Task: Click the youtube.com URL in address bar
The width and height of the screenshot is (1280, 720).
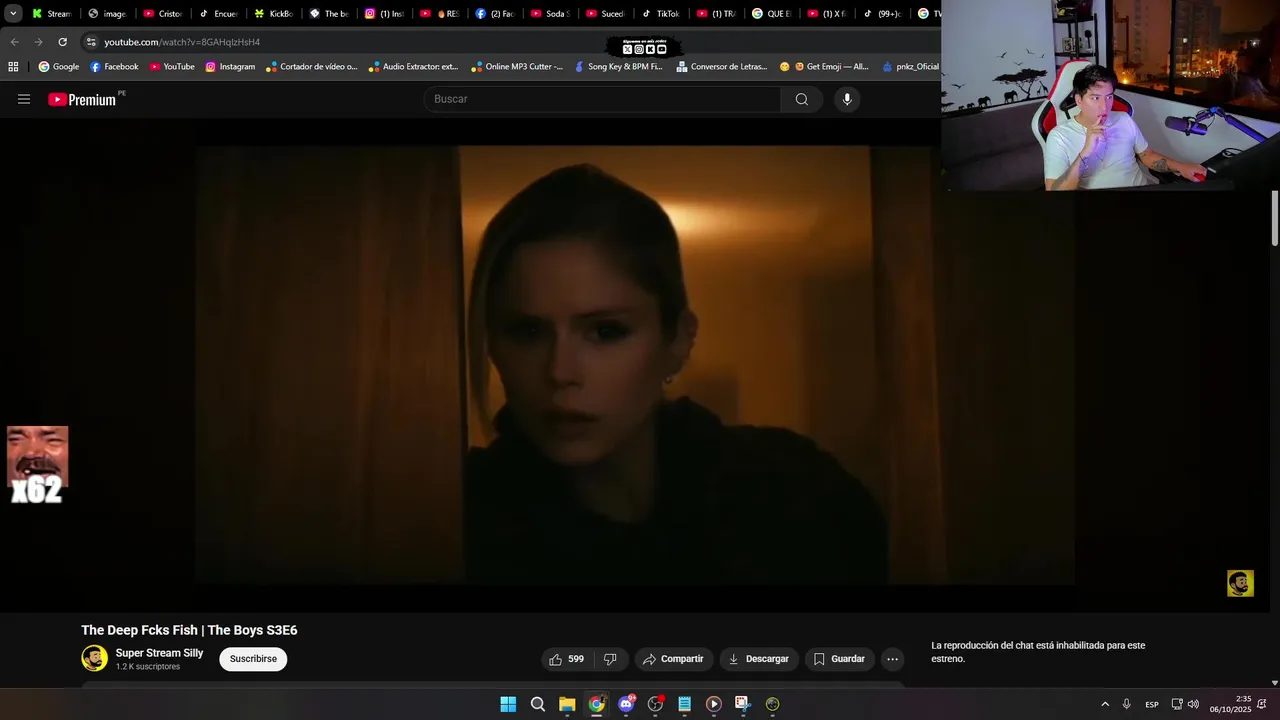Action: pos(182,42)
